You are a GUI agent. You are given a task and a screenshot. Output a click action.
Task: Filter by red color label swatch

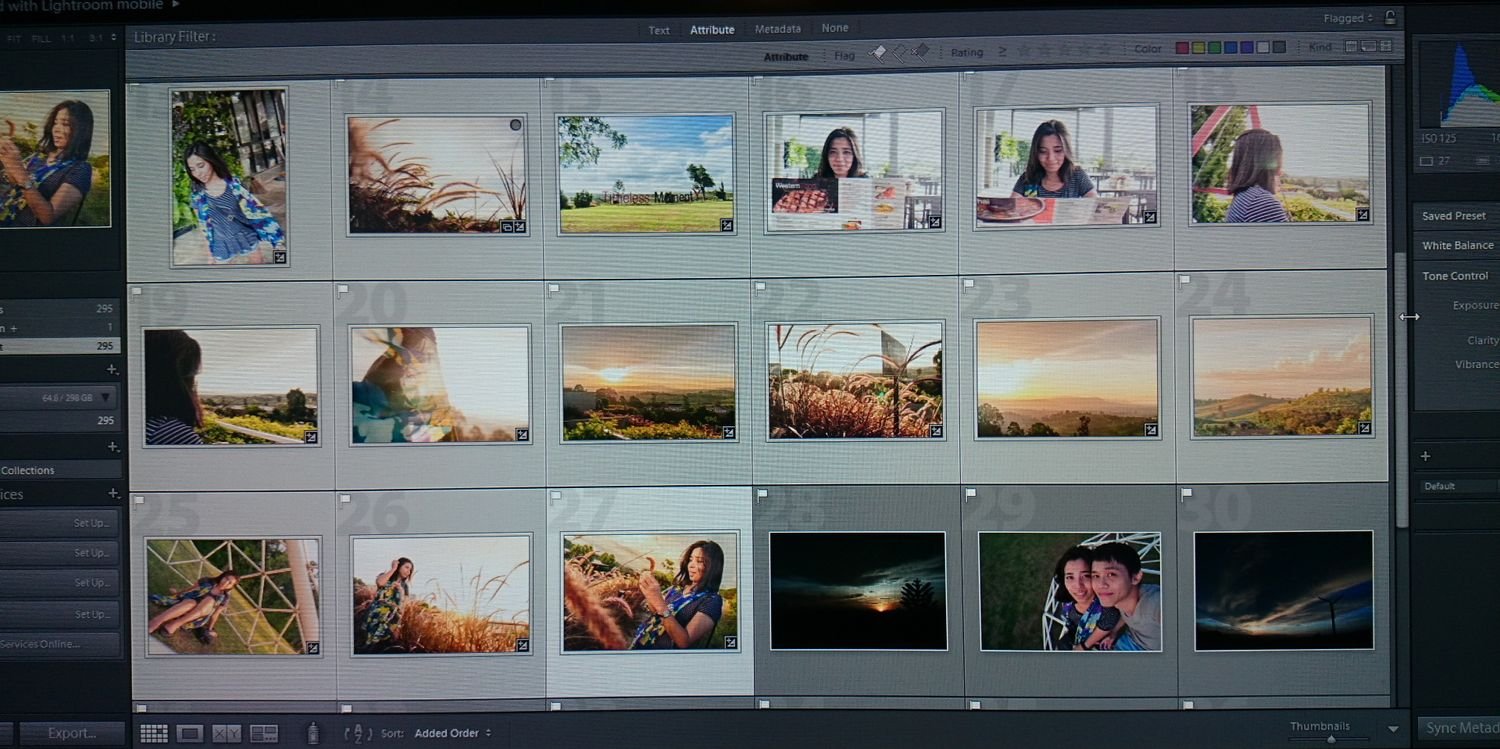coord(1182,48)
